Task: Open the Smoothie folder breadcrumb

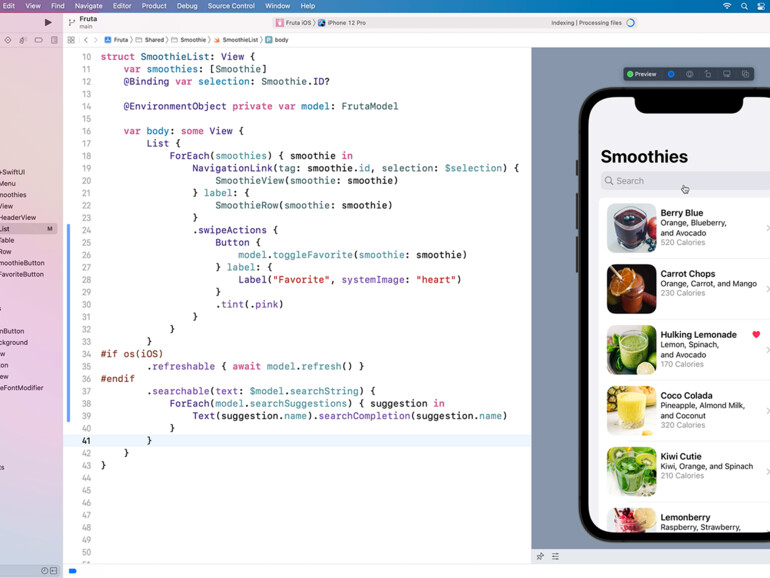Action: click(x=189, y=40)
